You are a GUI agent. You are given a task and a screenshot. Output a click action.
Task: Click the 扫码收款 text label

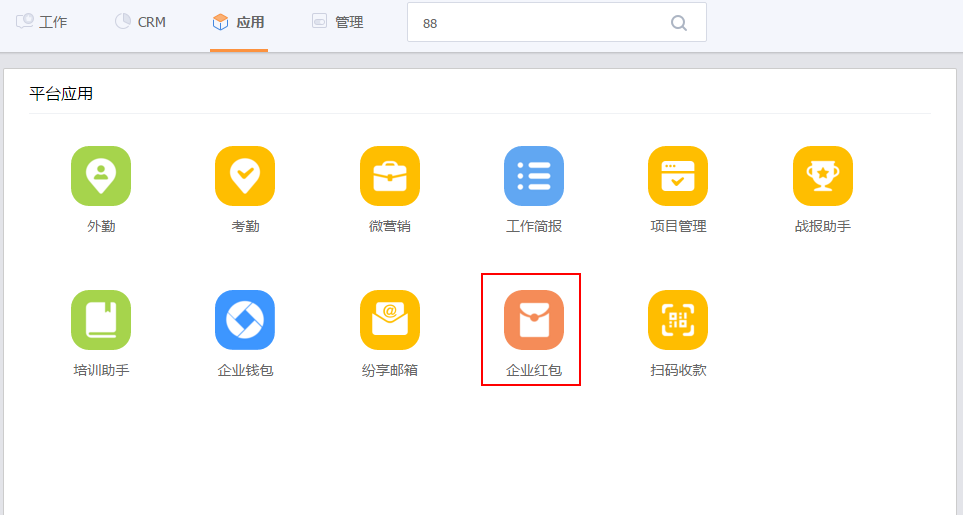click(x=678, y=370)
